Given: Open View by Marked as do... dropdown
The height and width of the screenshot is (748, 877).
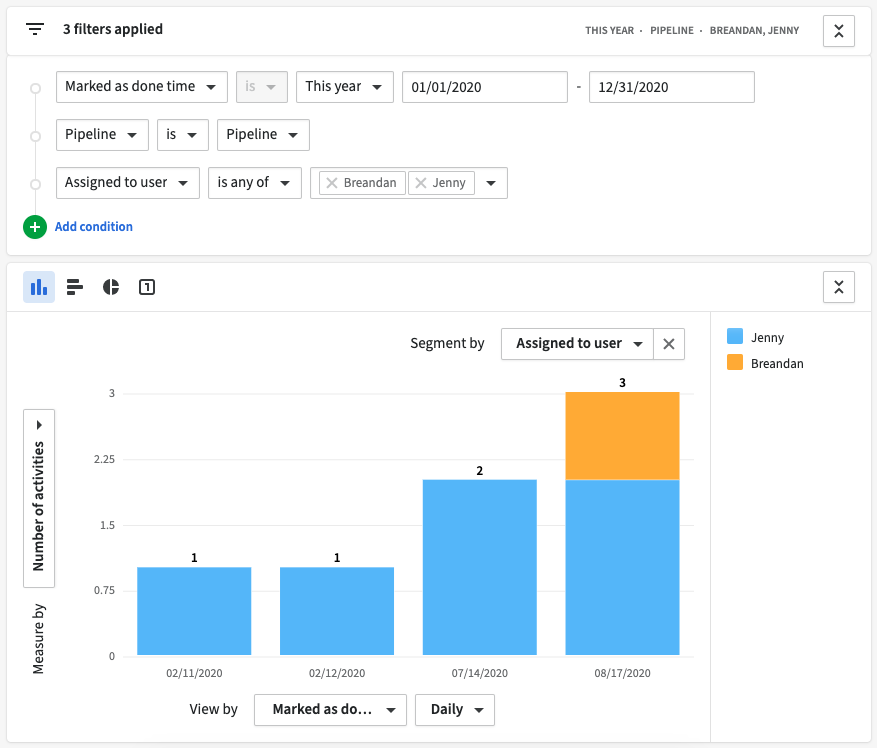Looking at the screenshot, I should (330, 710).
